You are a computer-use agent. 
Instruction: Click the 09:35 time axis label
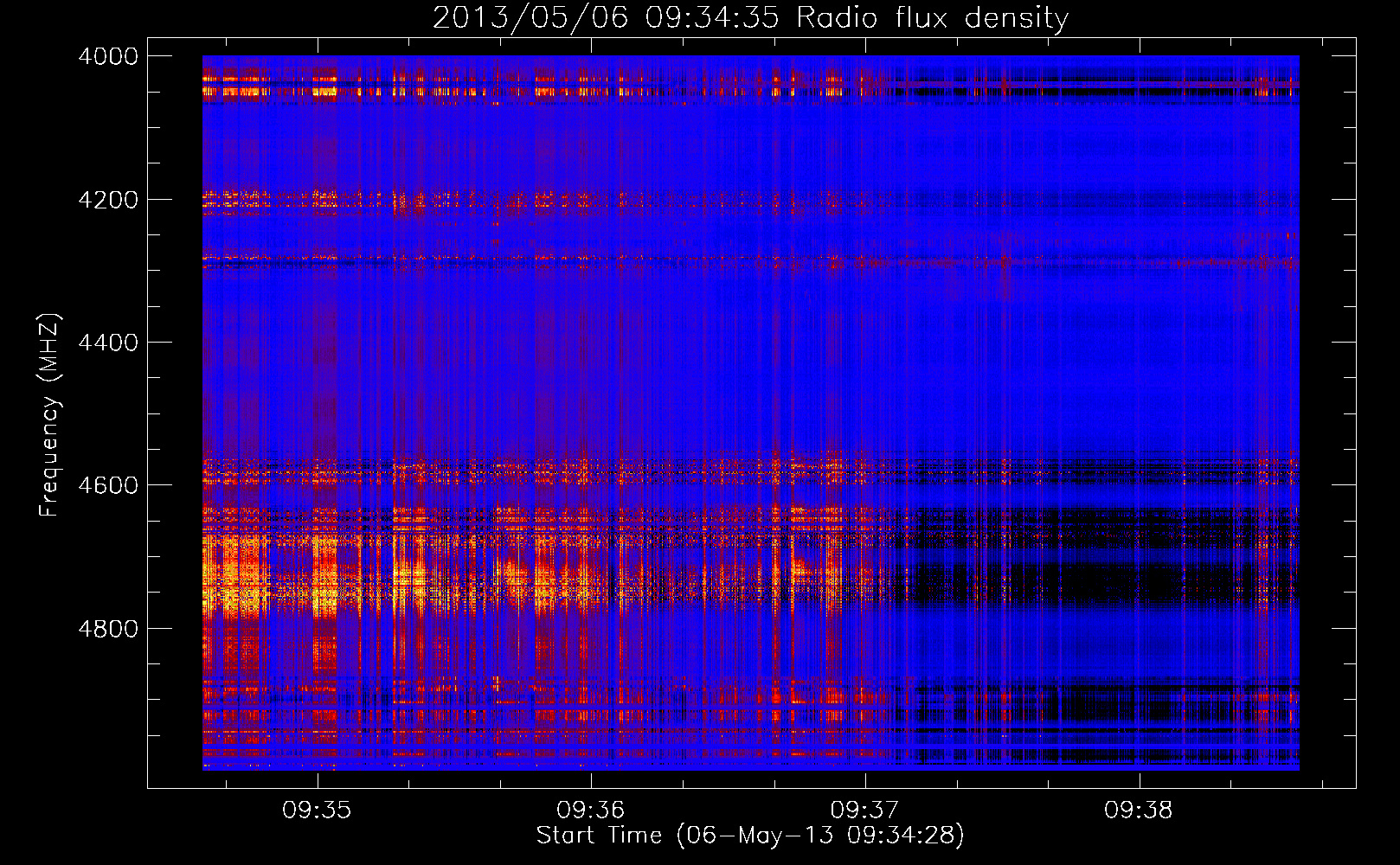click(317, 811)
